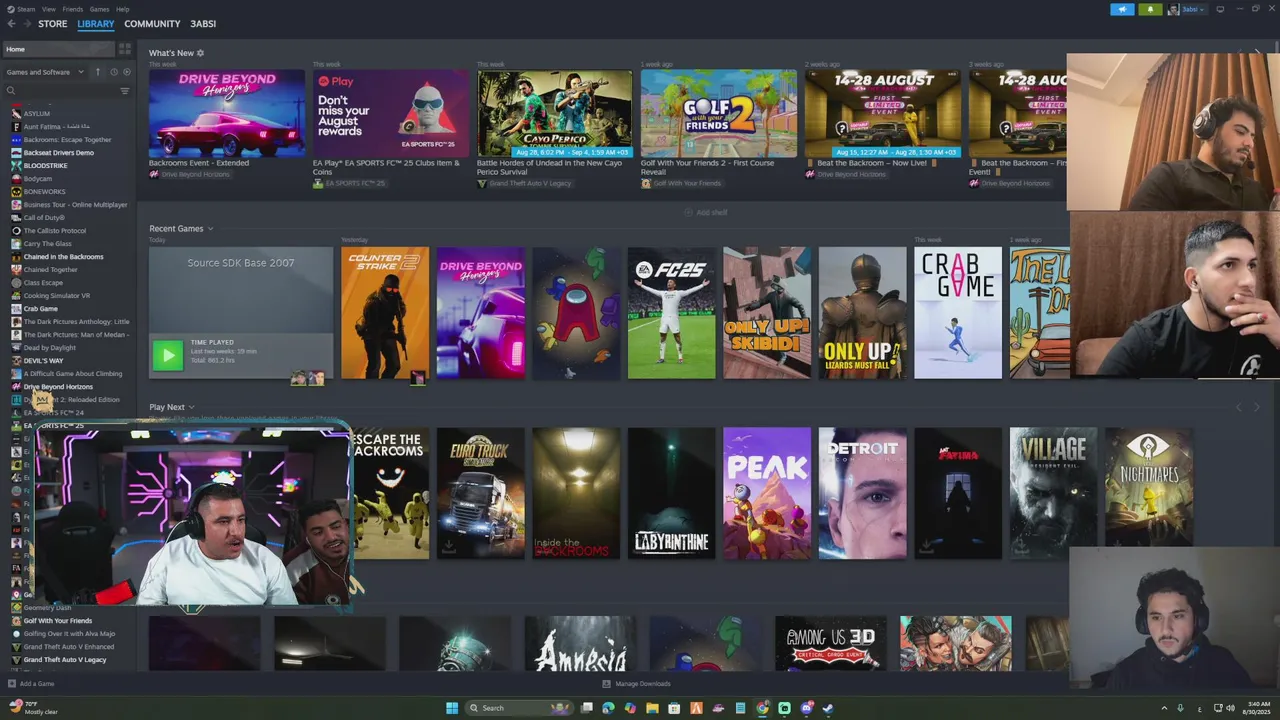Expand the Recent Games shelf dropdown
The image size is (1280, 720).
210,229
